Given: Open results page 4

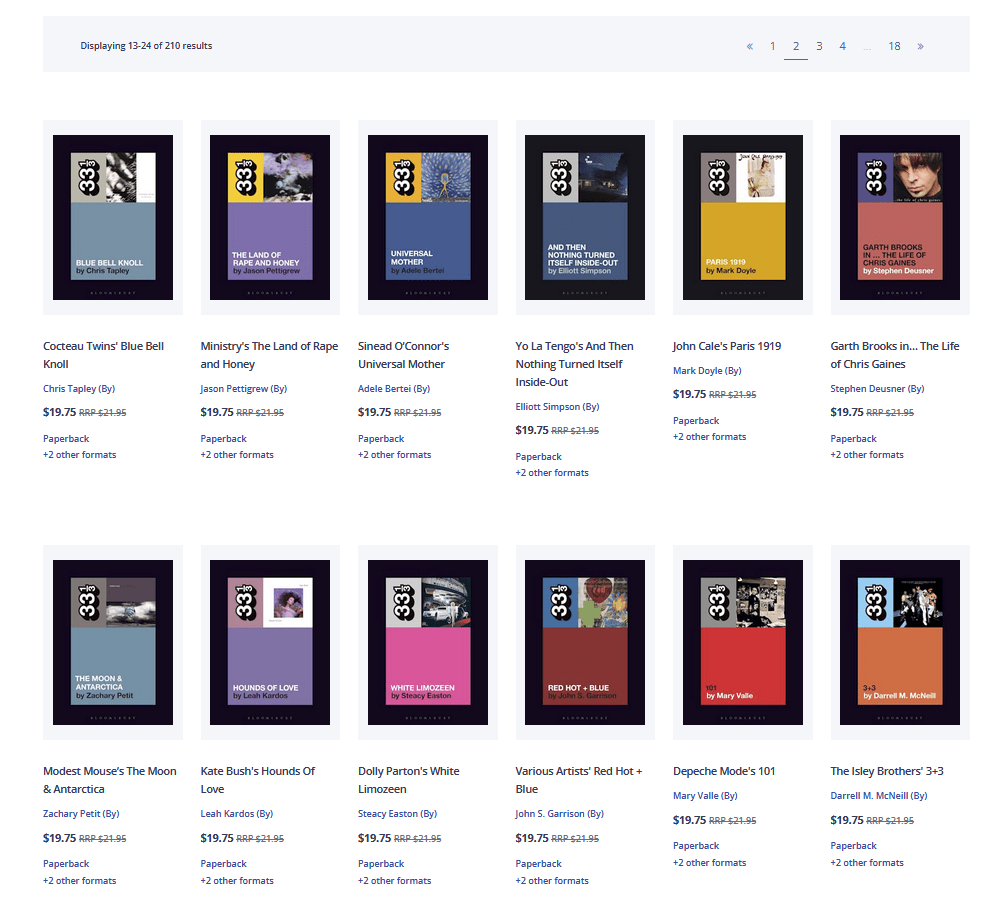Looking at the screenshot, I should [842, 46].
